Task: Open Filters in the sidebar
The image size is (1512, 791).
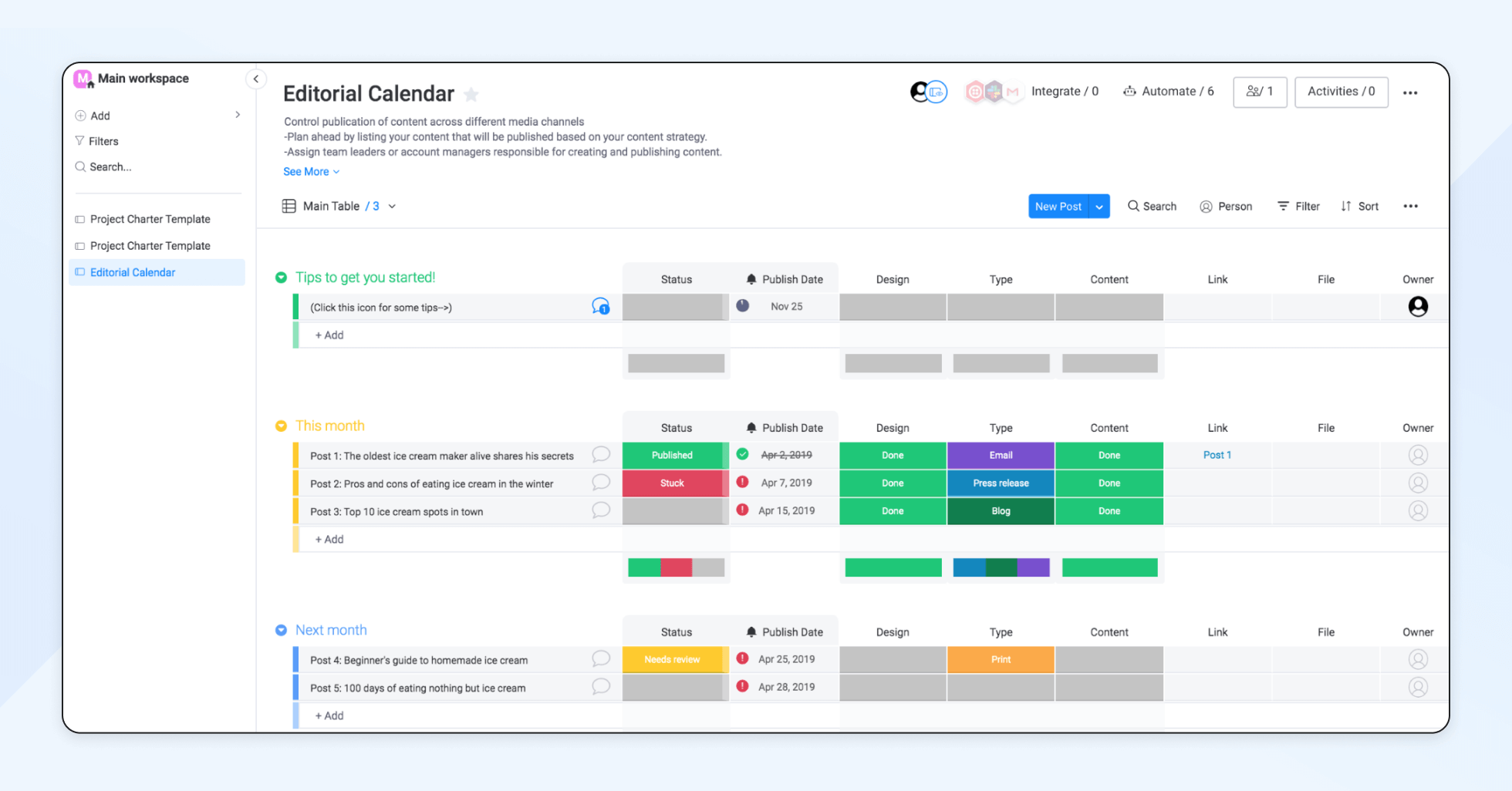Action: (96, 141)
